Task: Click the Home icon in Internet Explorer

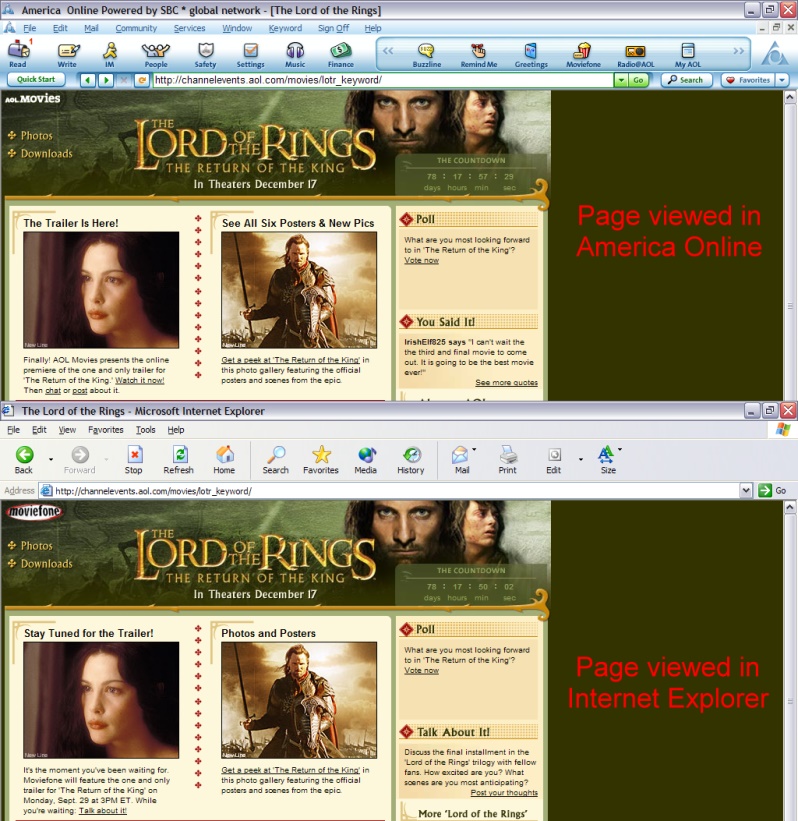Action: (x=225, y=459)
